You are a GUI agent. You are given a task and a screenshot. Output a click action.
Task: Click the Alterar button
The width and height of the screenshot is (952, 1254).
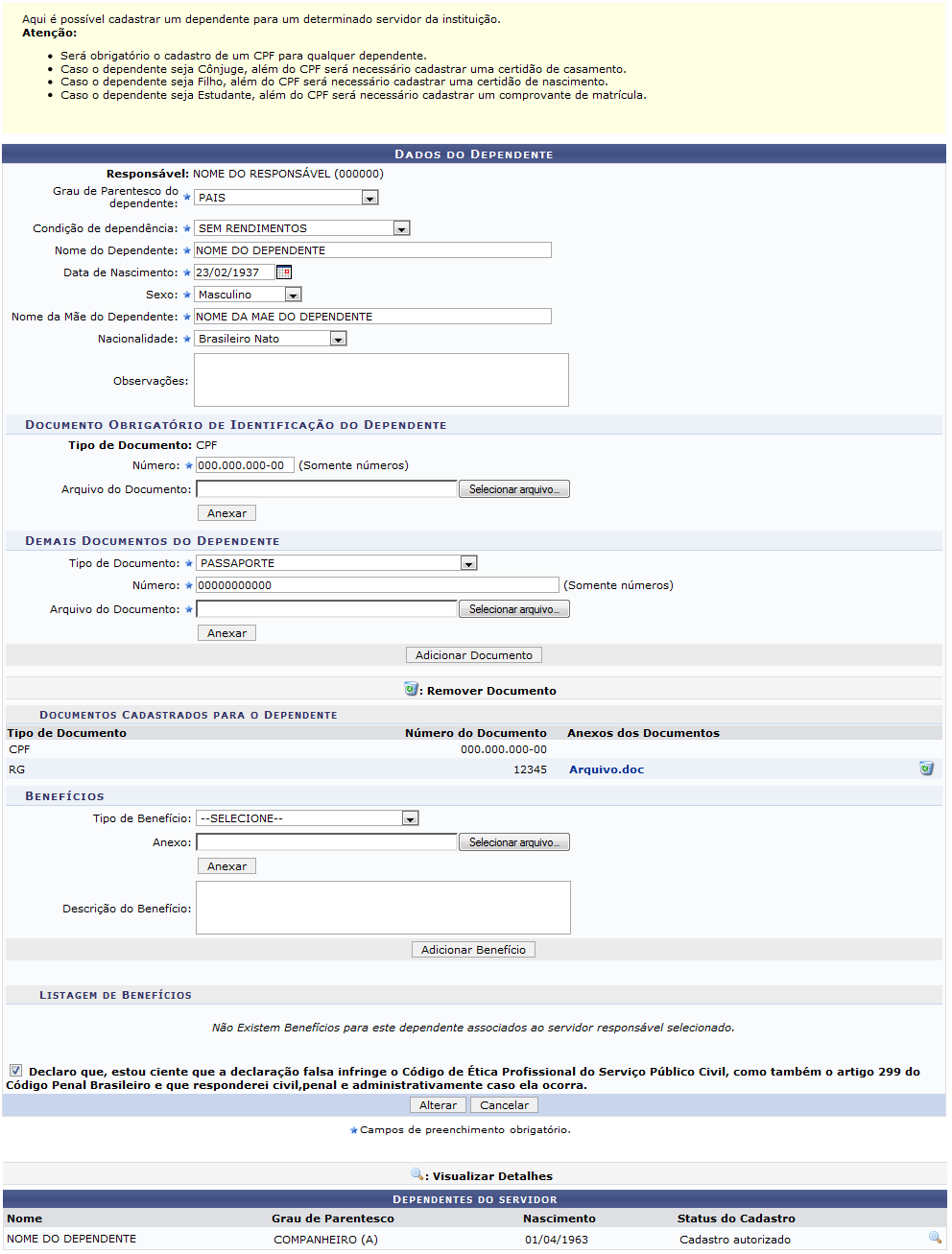click(x=438, y=1105)
